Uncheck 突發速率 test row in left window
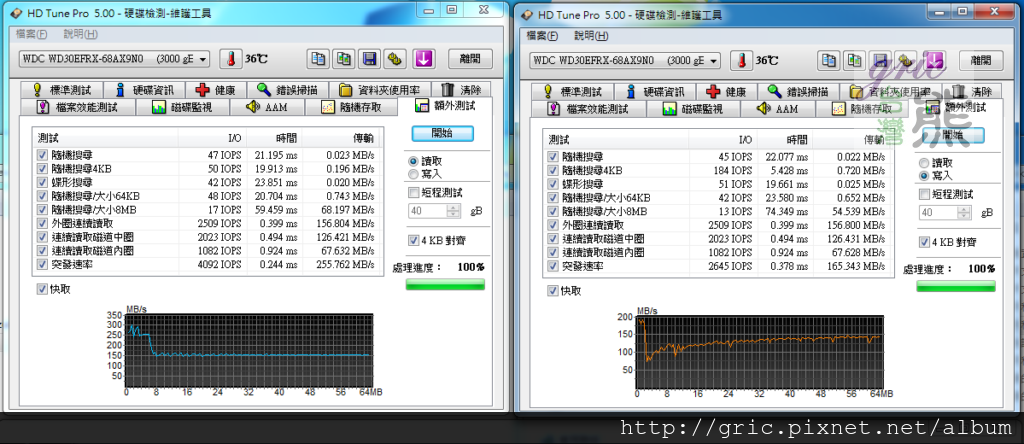Screen dimensions: 1024x444 [42, 264]
